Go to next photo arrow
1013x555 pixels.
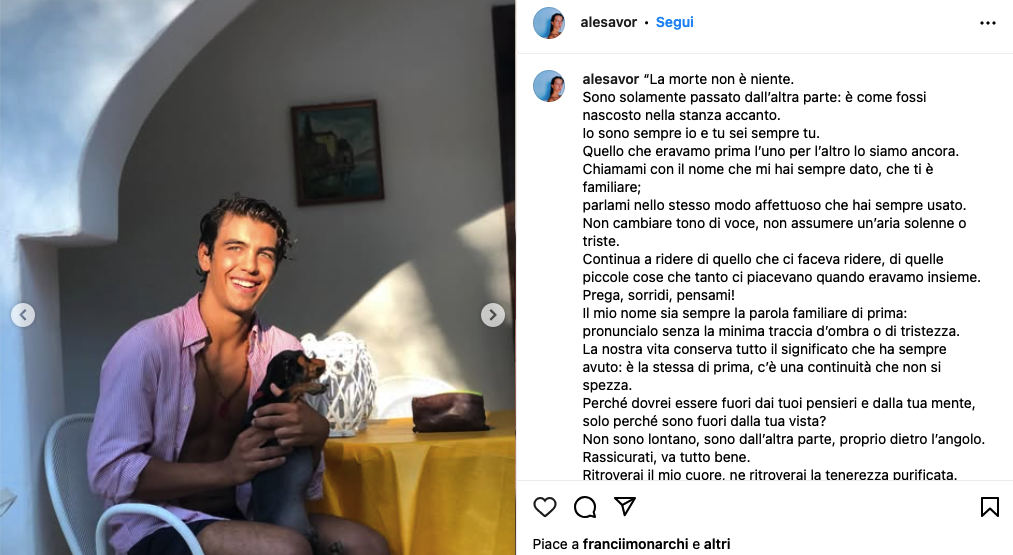(x=492, y=315)
